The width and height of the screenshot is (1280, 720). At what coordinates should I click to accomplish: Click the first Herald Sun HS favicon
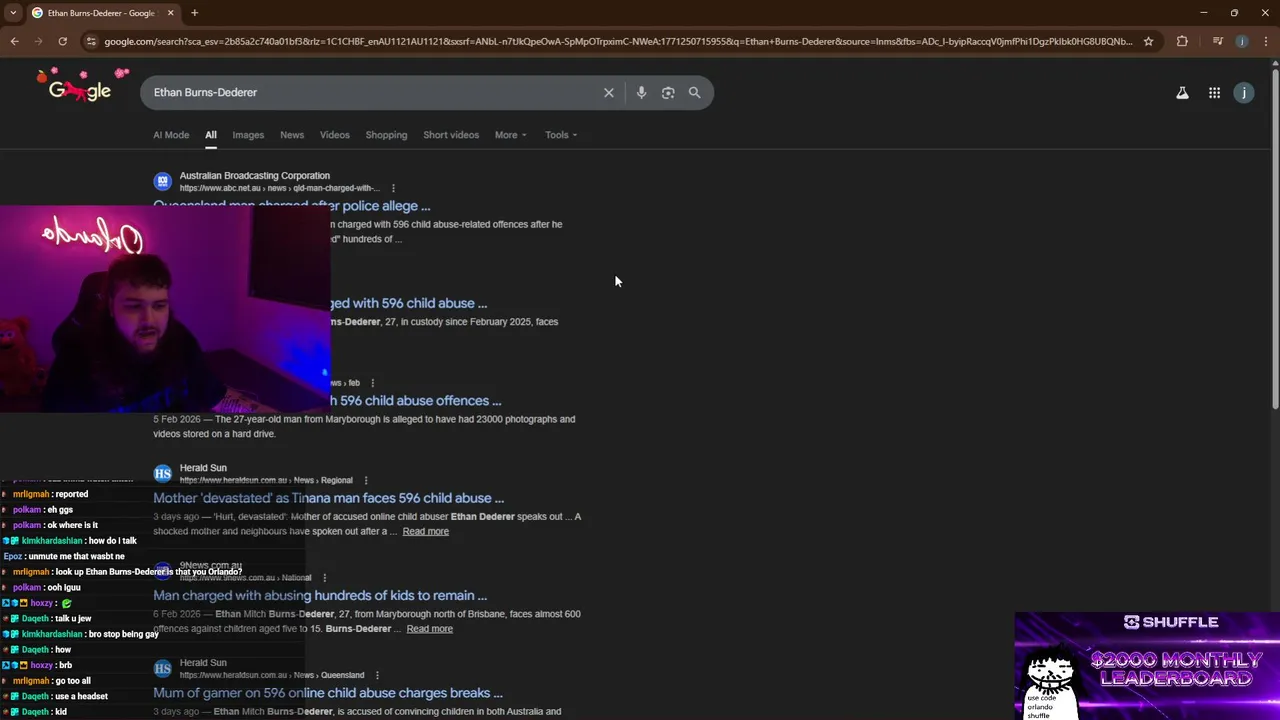tap(162, 473)
